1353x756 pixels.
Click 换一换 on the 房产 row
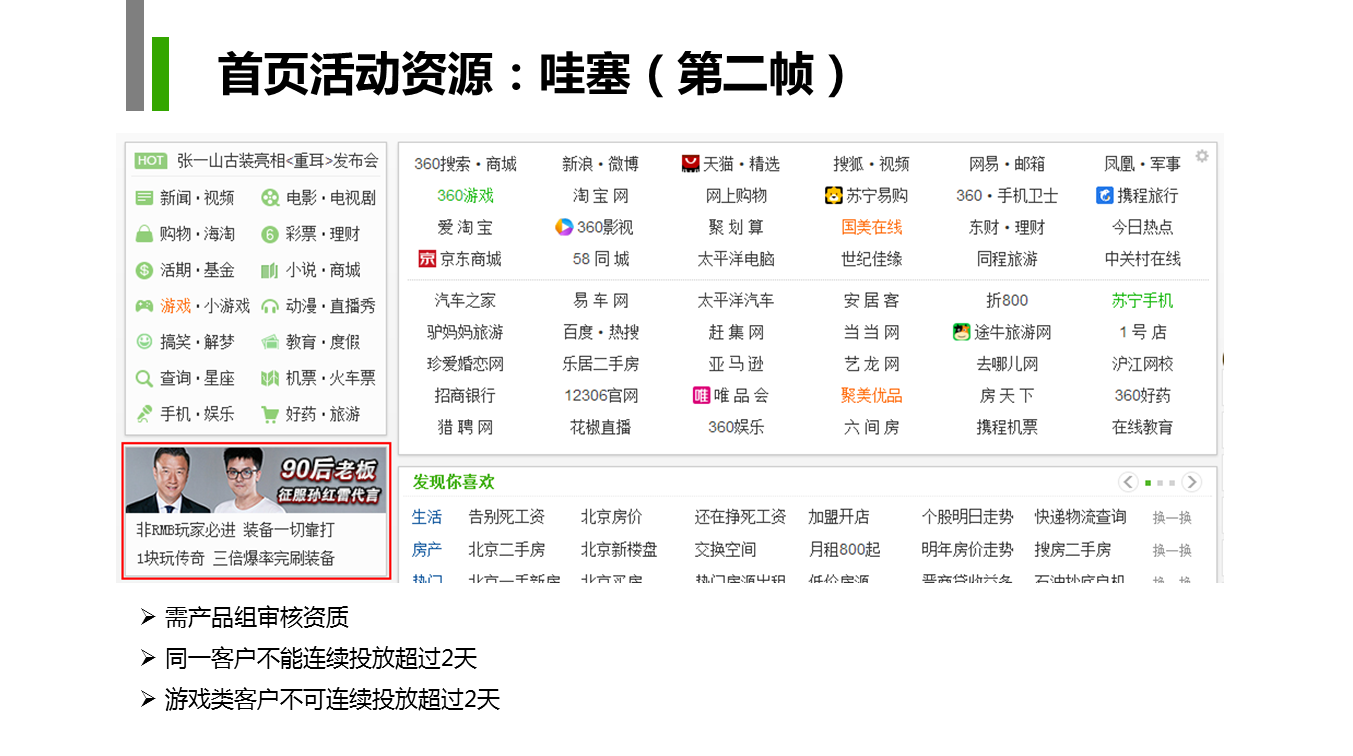point(1172,550)
